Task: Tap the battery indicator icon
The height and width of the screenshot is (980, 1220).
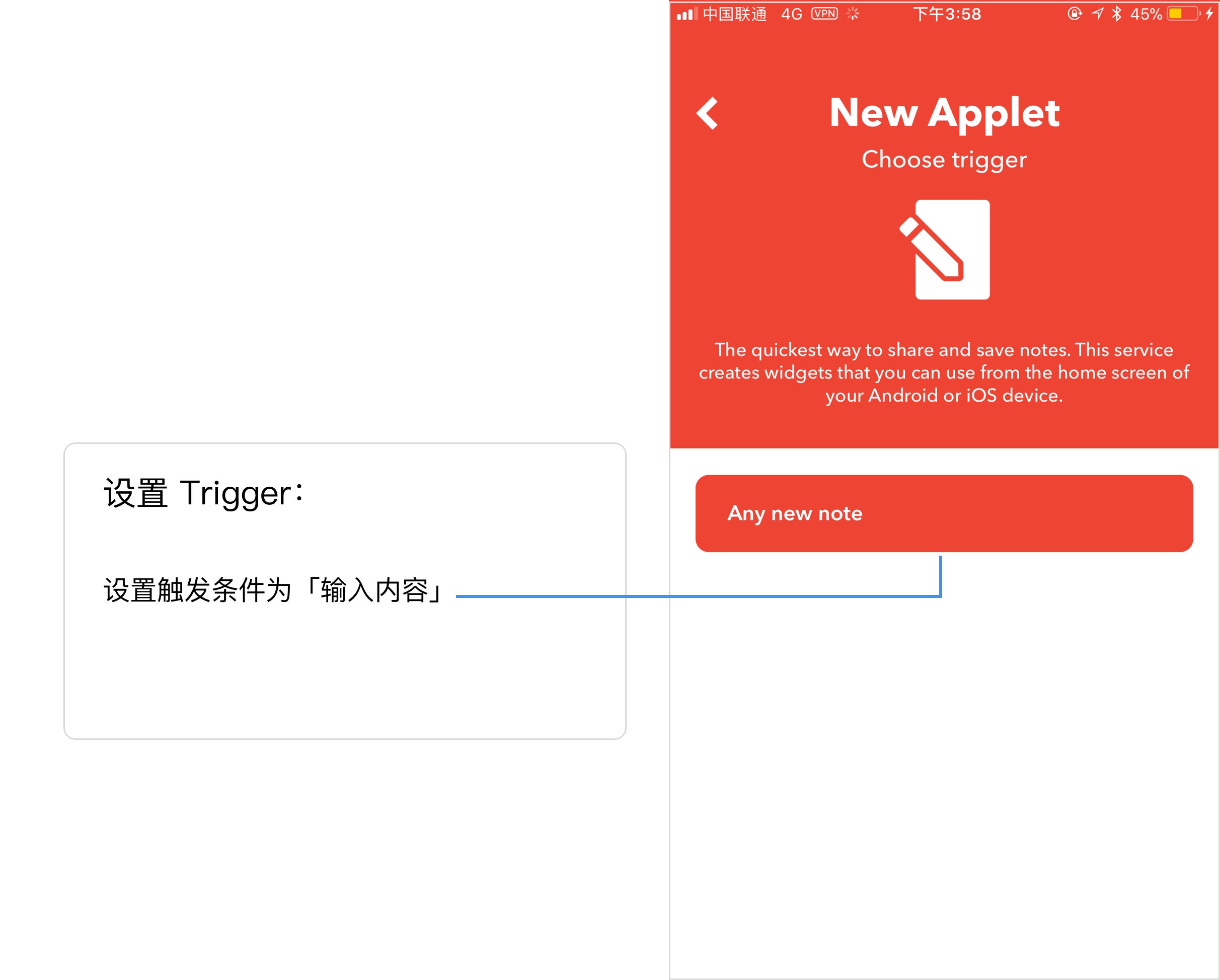Action: pyautogui.click(x=1184, y=14)
